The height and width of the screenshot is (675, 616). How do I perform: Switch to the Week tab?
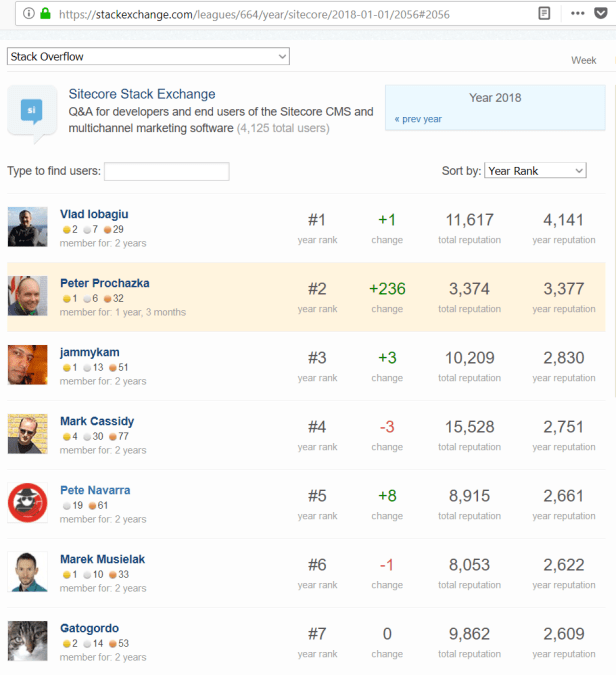pyautogui.click(x=583, y=60)
